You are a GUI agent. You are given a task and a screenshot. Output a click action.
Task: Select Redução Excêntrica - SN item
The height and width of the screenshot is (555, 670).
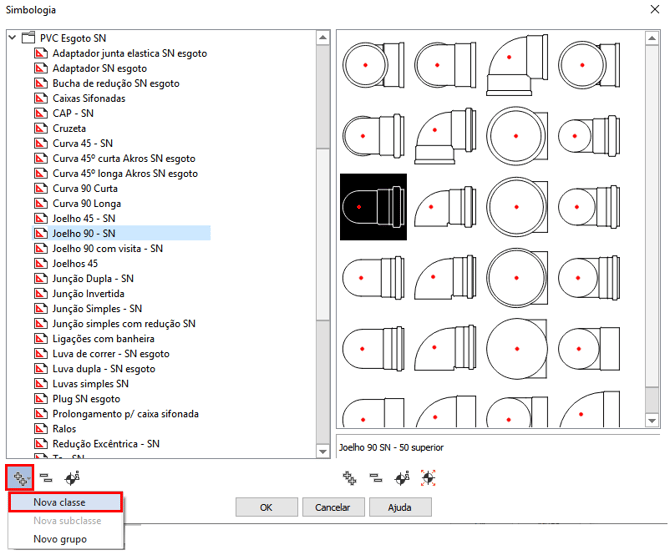[x=106, y=443]
